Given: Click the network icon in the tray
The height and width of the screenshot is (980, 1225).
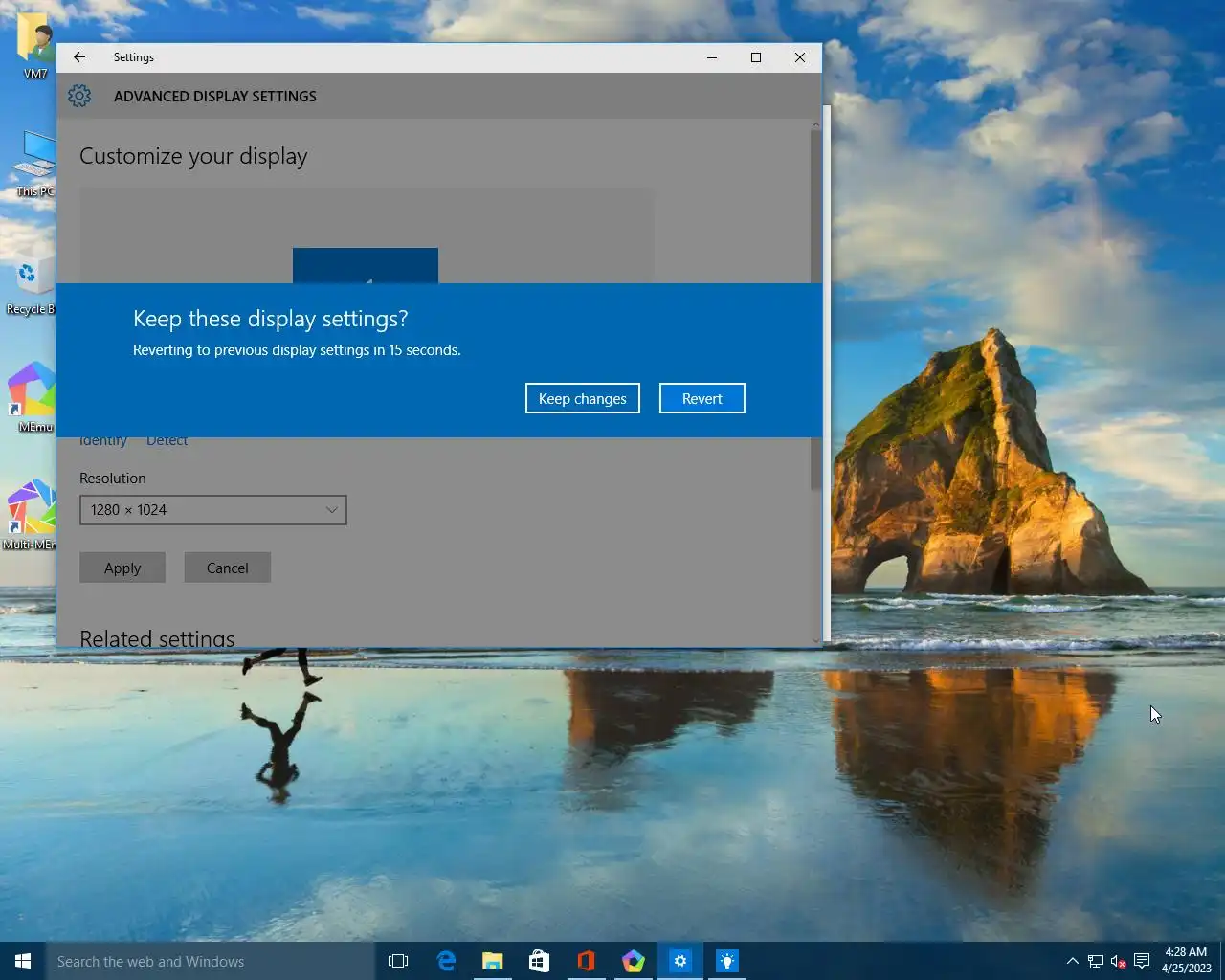Looking at the screenshot, I should point(1096,961).
